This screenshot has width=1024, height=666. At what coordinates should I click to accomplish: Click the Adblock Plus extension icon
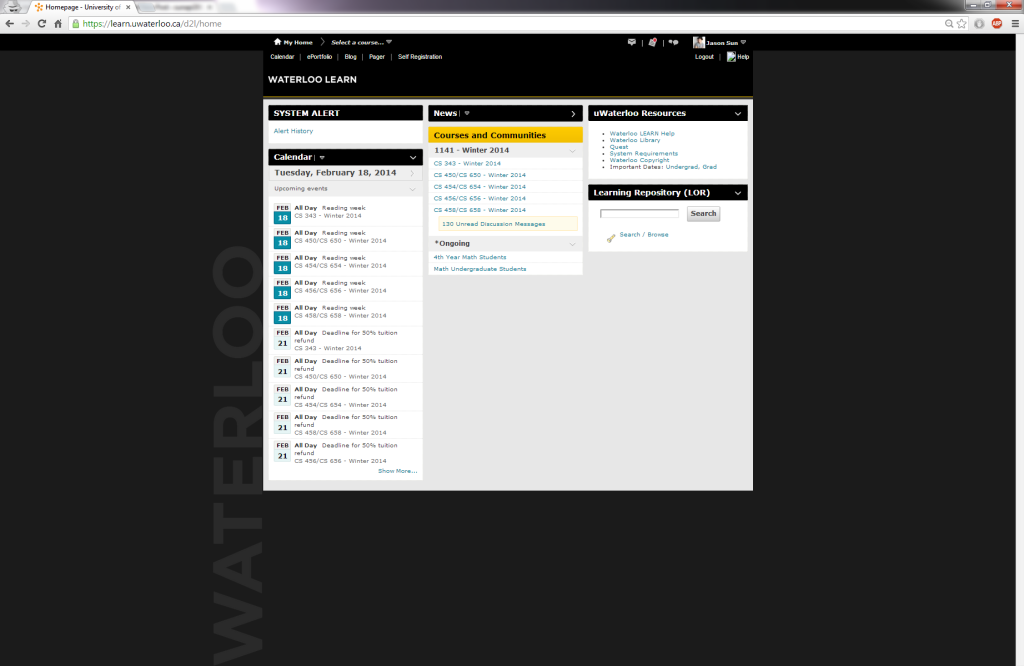(x=997, y=23)
